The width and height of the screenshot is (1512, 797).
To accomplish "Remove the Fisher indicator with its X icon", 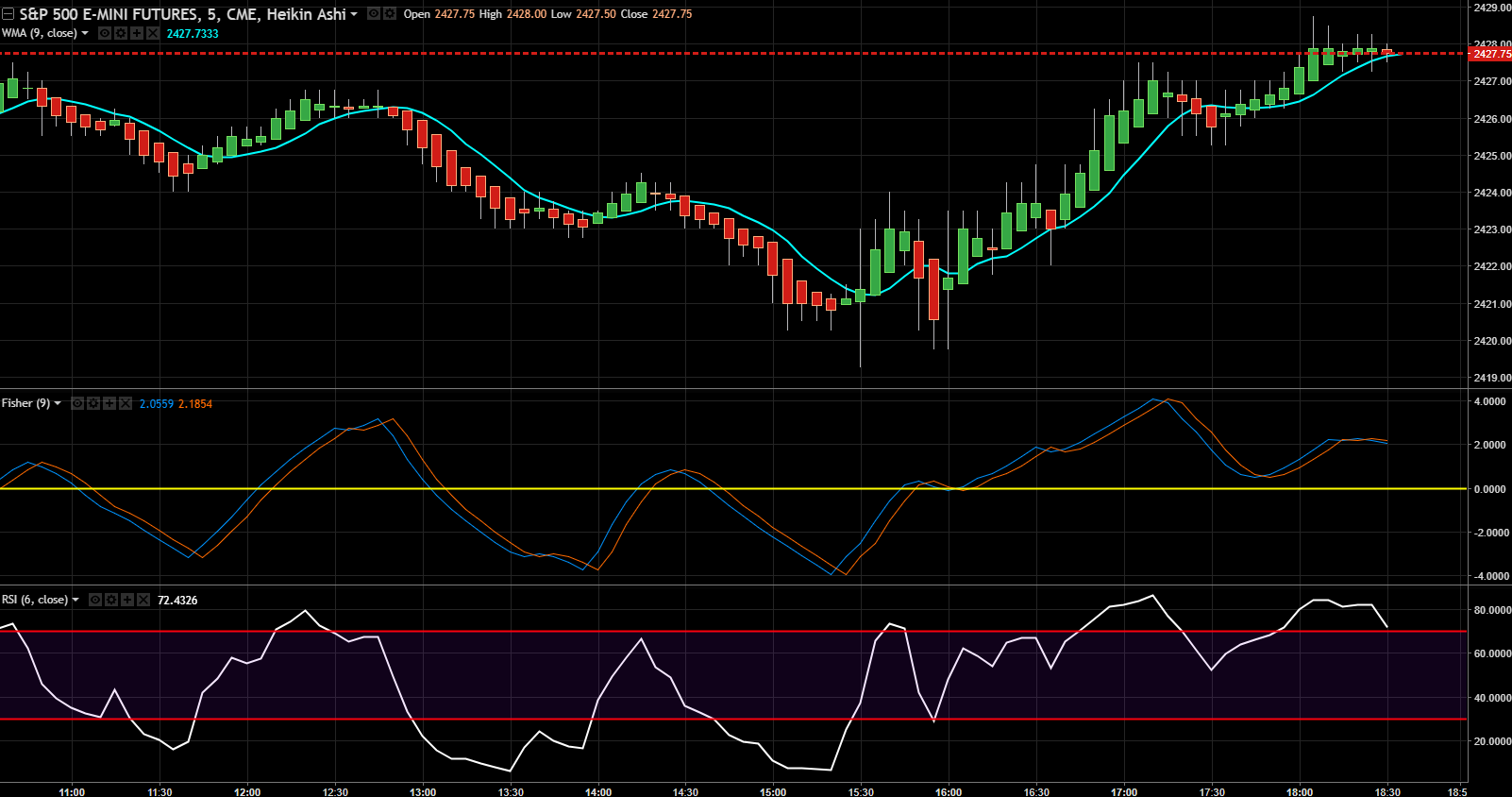I will [x=126, y=403].
